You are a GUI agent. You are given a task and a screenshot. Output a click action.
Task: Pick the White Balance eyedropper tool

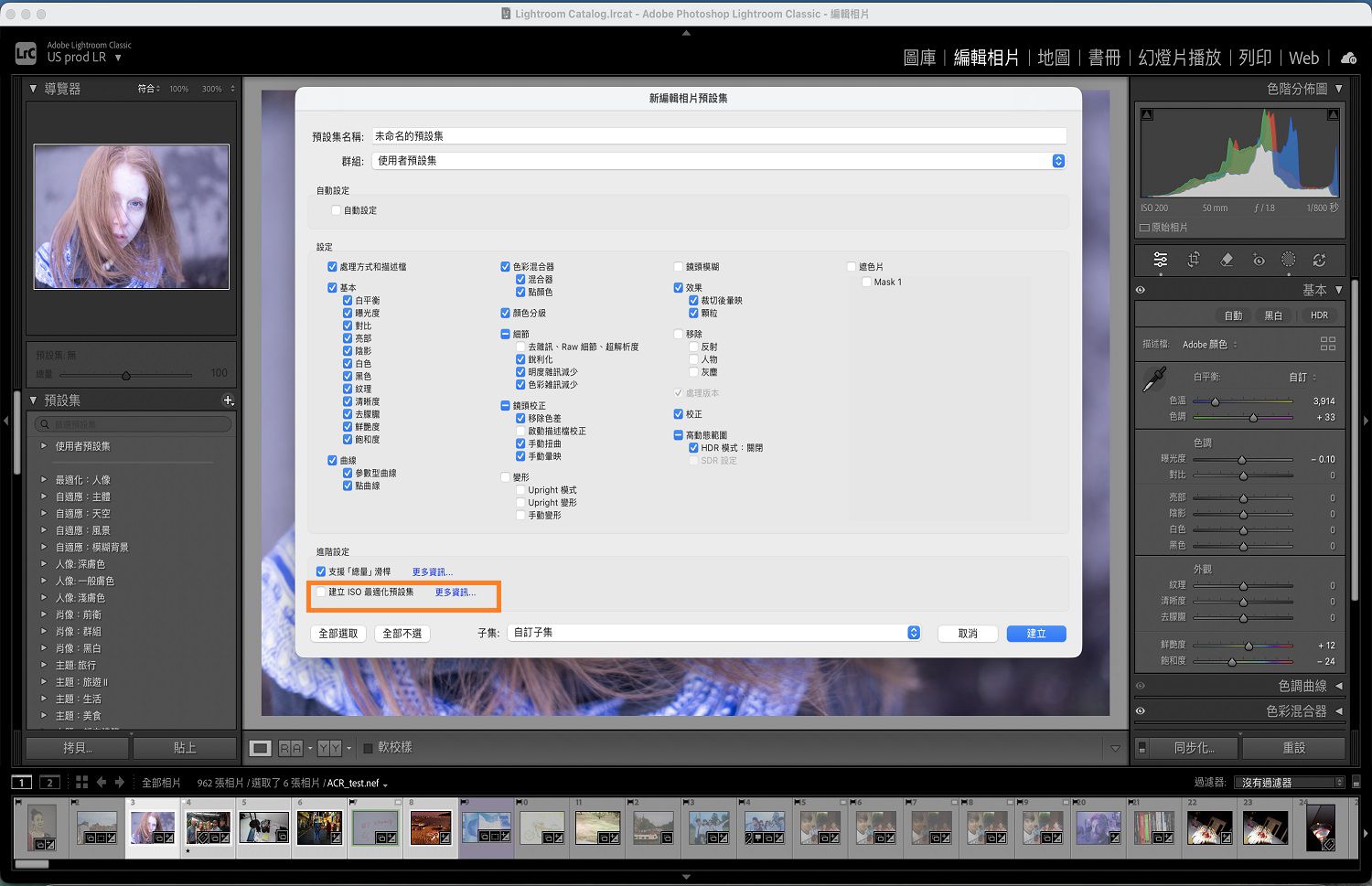coord(1155,379)
